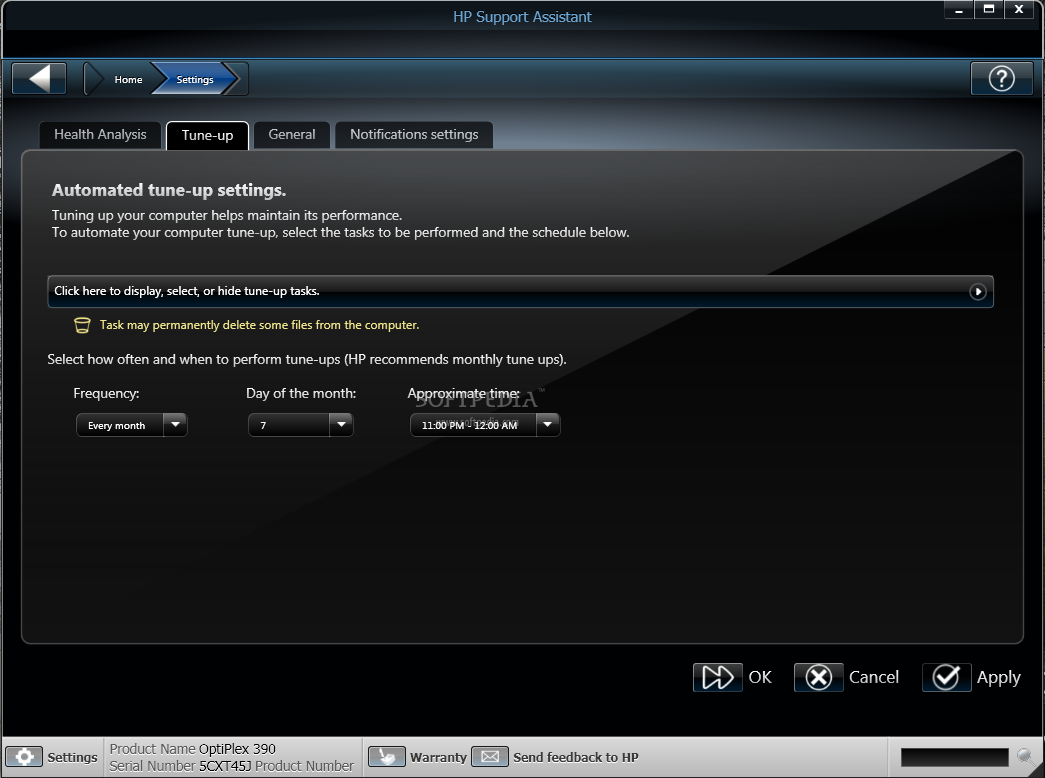Open help via question mark icon
This screenshot has width=1045, height=778.
(1001, 79)
